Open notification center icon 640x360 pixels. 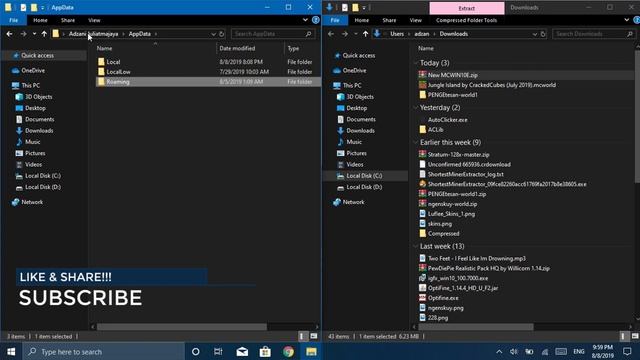tap(627, 351)
